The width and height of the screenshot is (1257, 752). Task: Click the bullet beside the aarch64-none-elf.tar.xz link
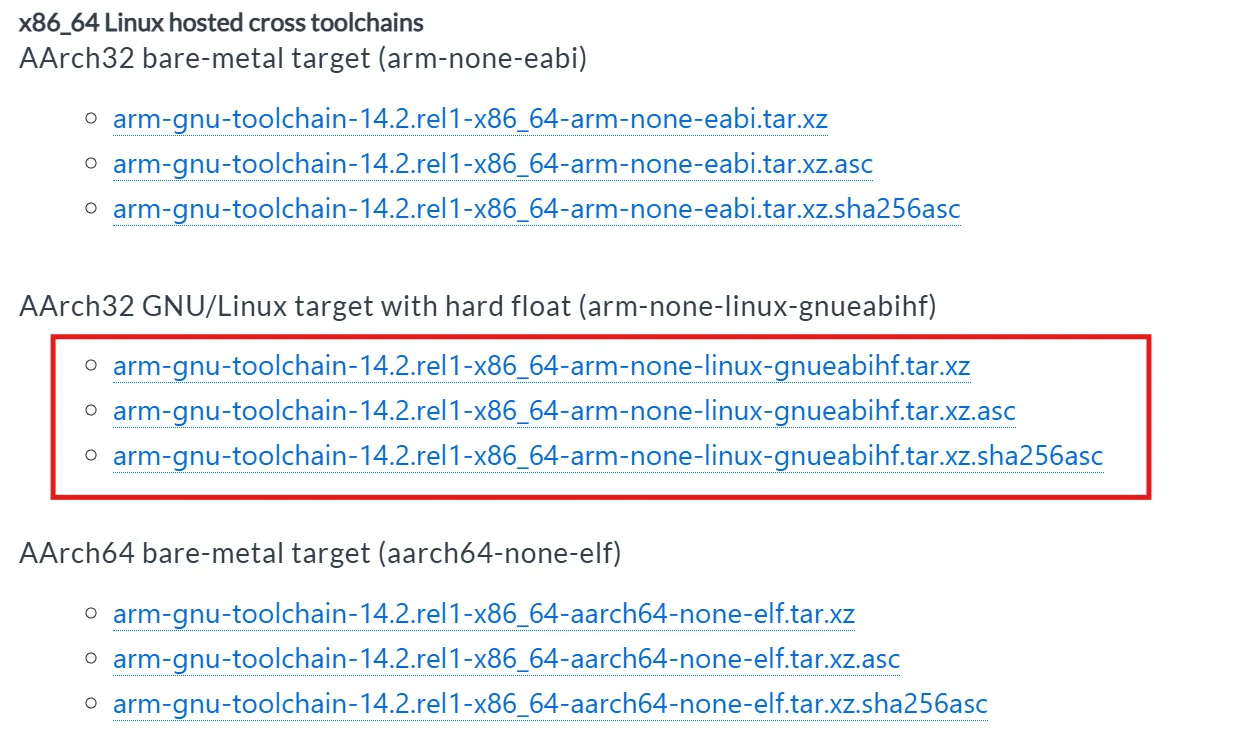point(91,613)
